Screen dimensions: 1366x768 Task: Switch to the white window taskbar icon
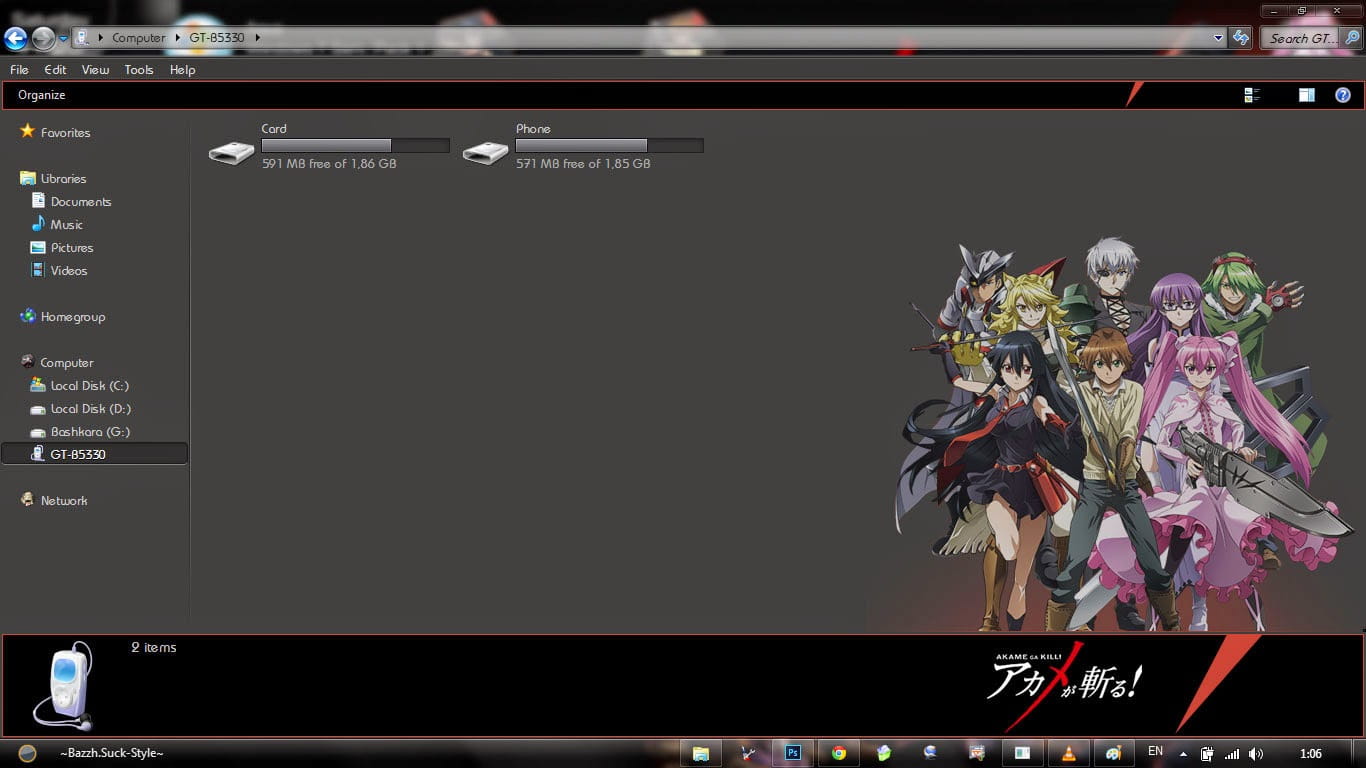coord(1023,753)
